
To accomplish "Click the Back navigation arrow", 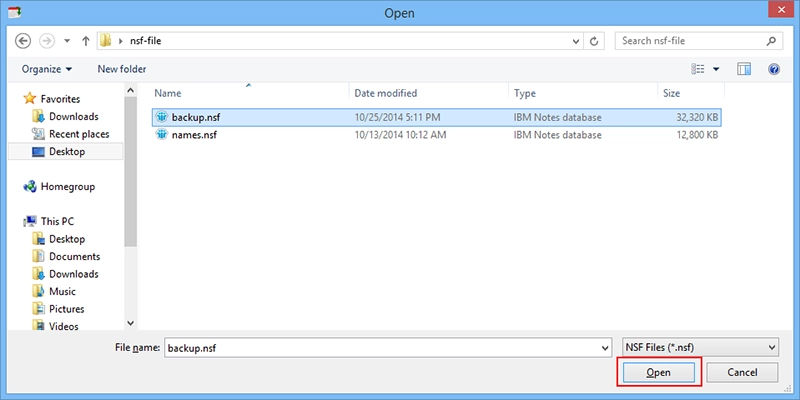I will (x=23, y=41).
